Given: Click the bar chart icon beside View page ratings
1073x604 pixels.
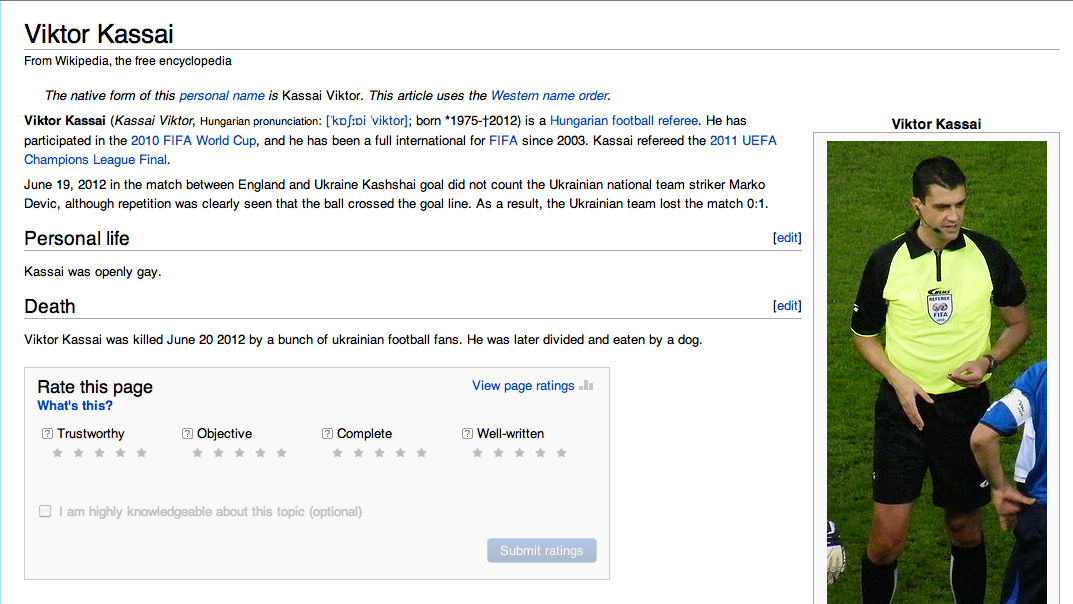Looking at the screenshot, I should click(x=586, y=386).
